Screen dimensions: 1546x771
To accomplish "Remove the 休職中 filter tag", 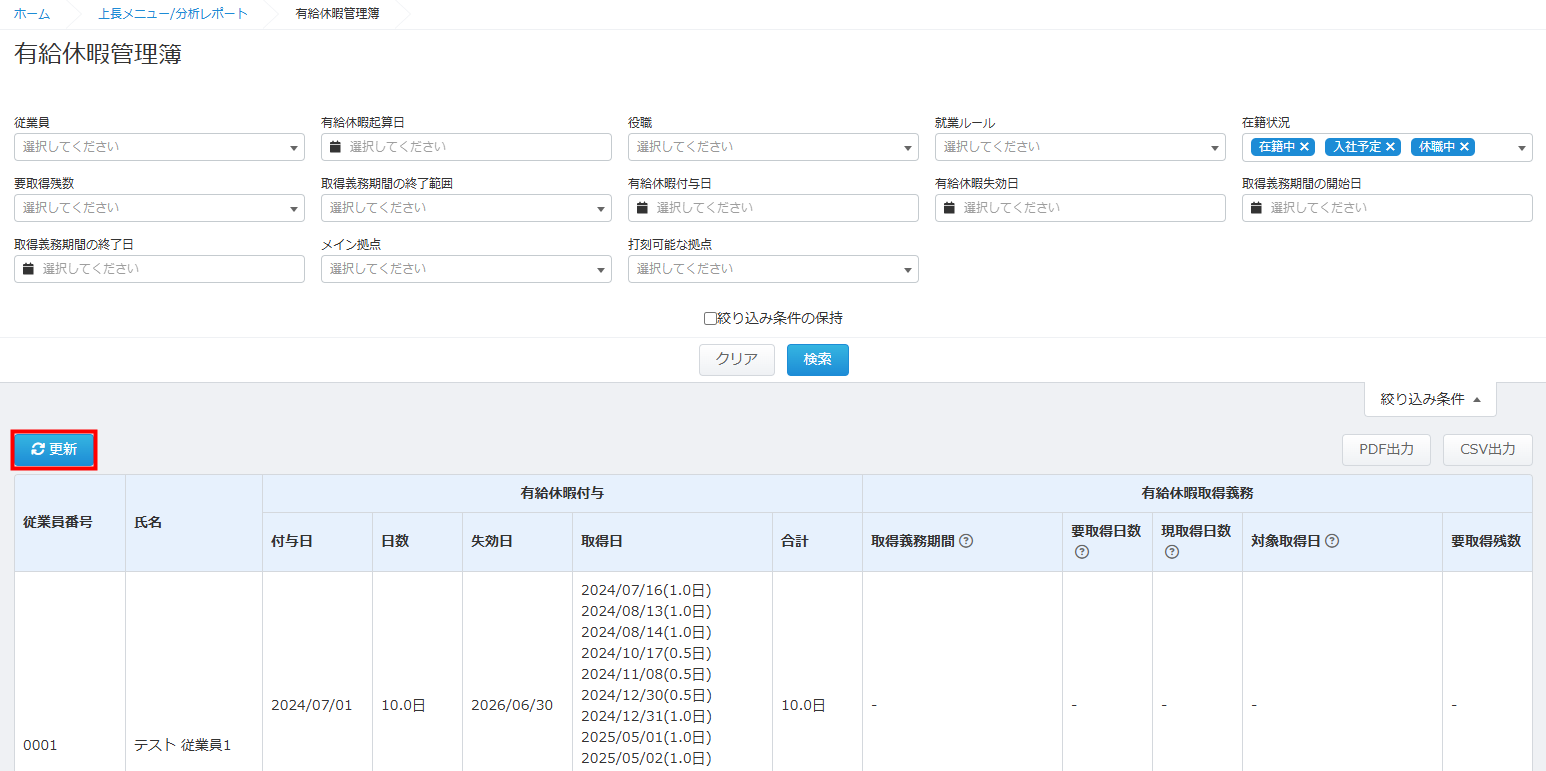I will 1465,147.
